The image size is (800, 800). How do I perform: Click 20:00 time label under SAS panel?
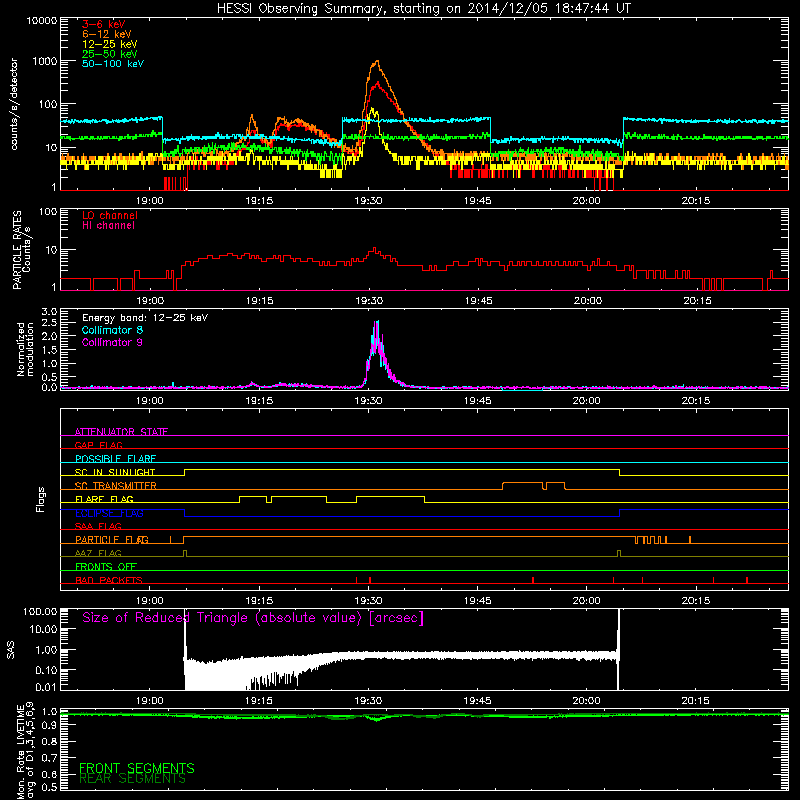coord(586,701)
